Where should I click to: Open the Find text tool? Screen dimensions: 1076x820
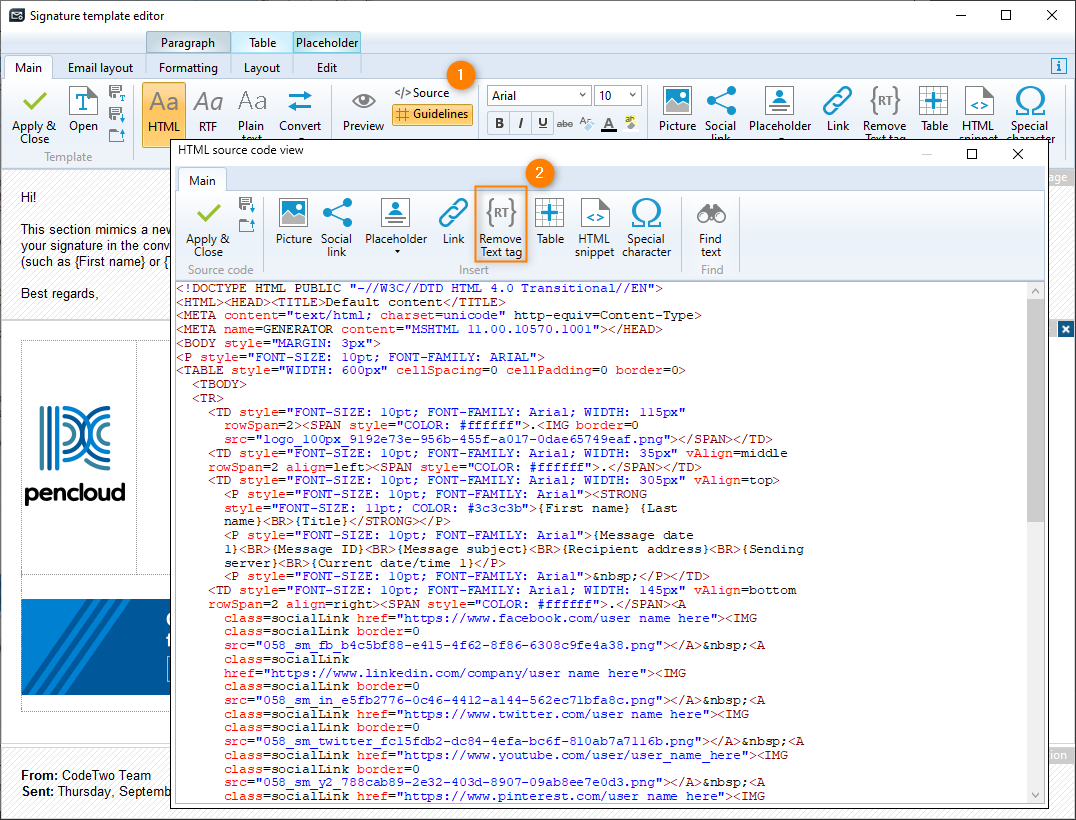[x=710, y=222]
